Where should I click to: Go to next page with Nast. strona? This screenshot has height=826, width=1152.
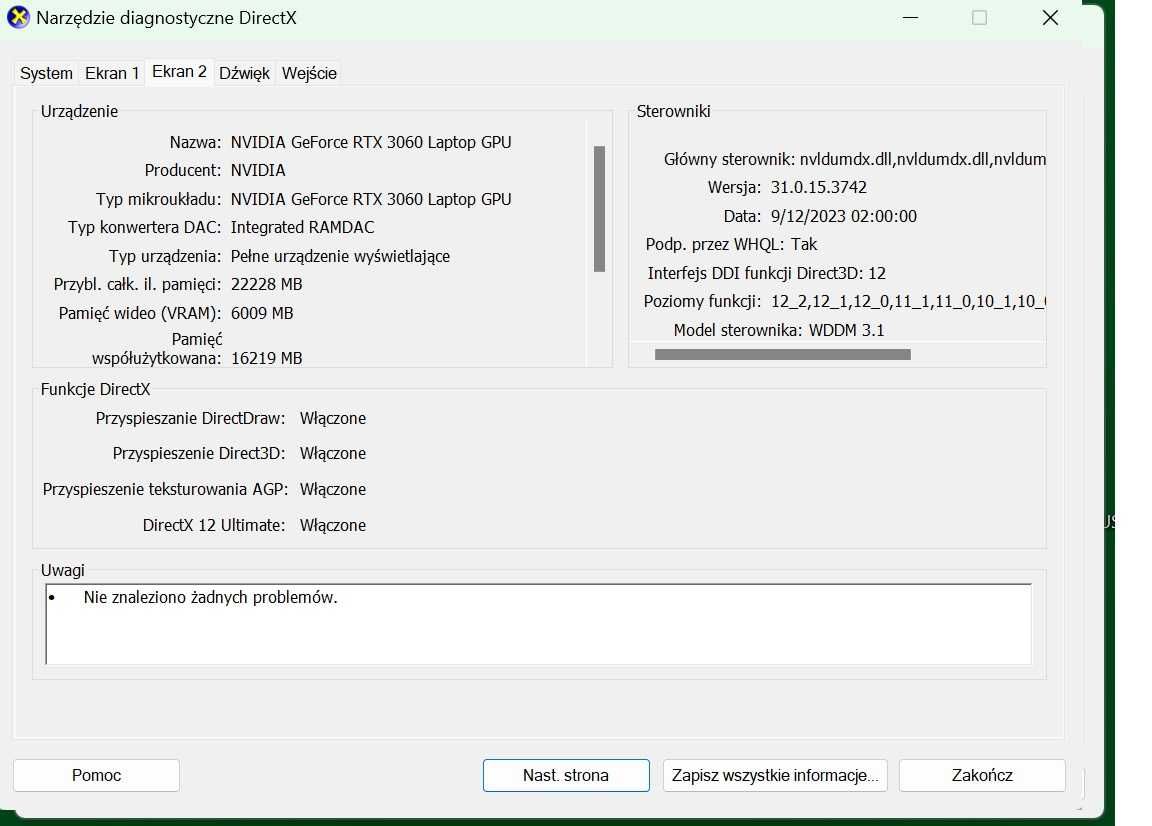tap(566, 775)
